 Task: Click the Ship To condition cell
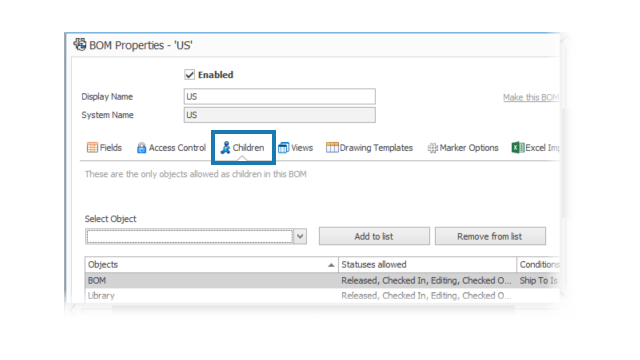[x=538, y=280]
